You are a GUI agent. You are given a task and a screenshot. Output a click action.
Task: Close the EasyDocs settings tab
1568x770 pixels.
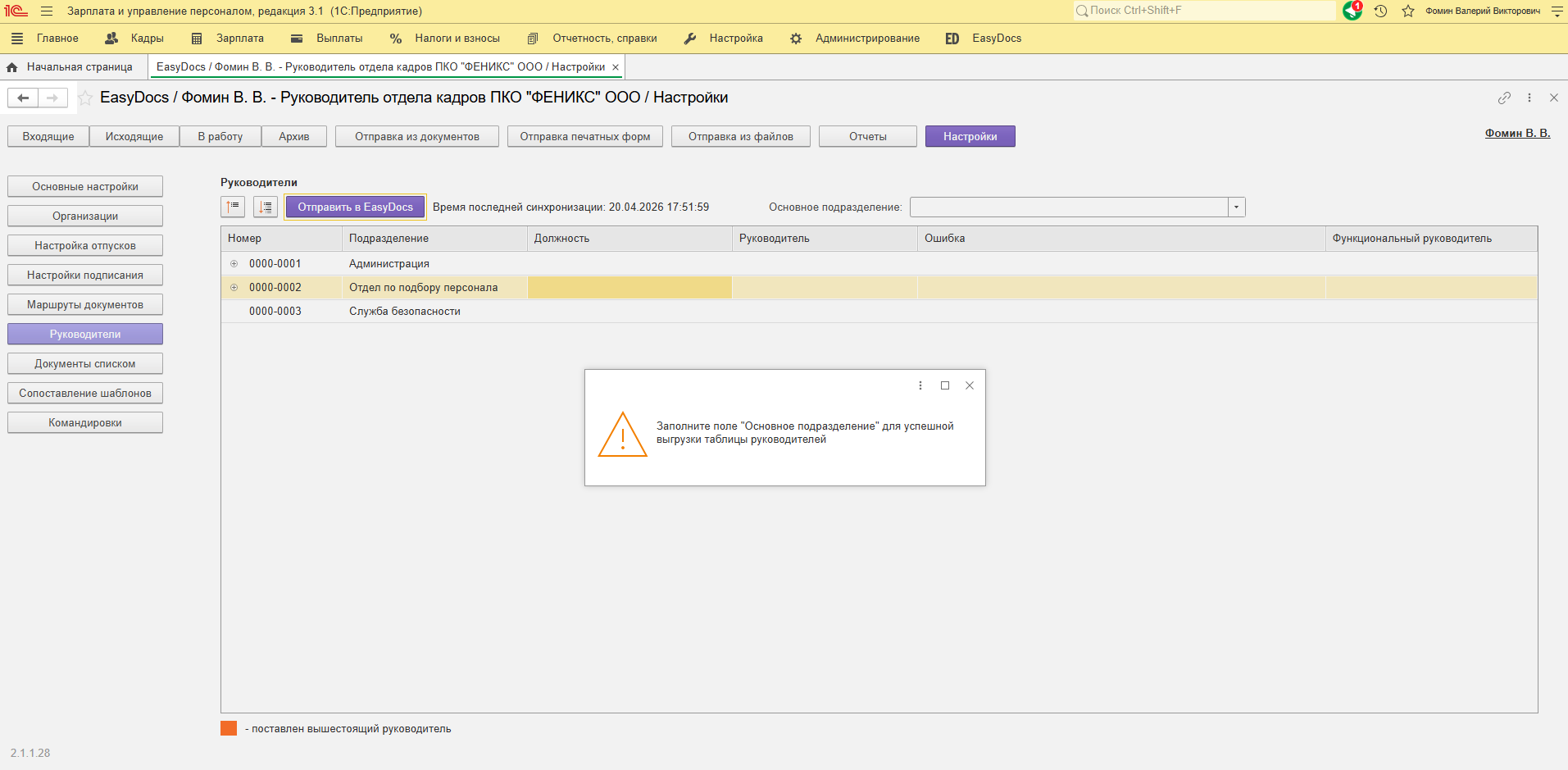616,67
